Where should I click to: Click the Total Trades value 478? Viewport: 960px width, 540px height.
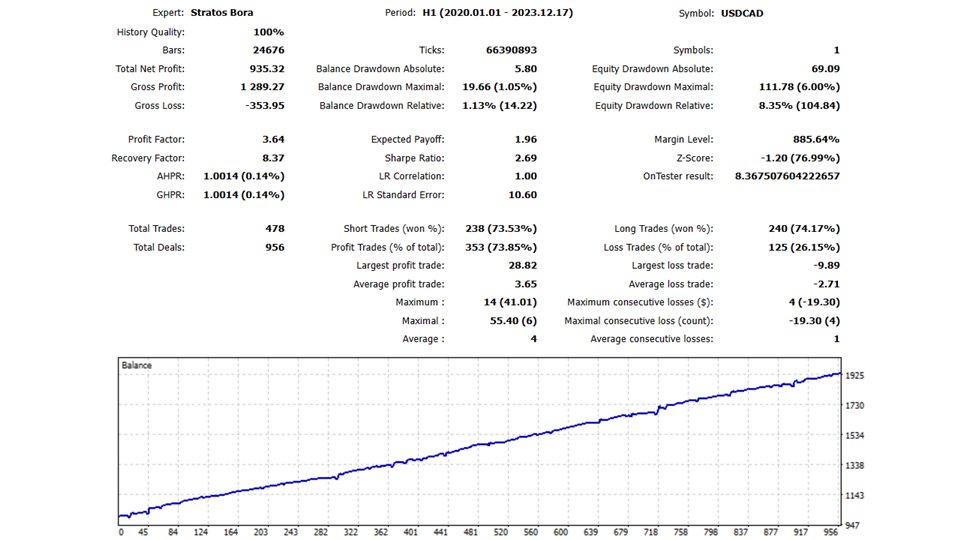(x=272, y=229)
